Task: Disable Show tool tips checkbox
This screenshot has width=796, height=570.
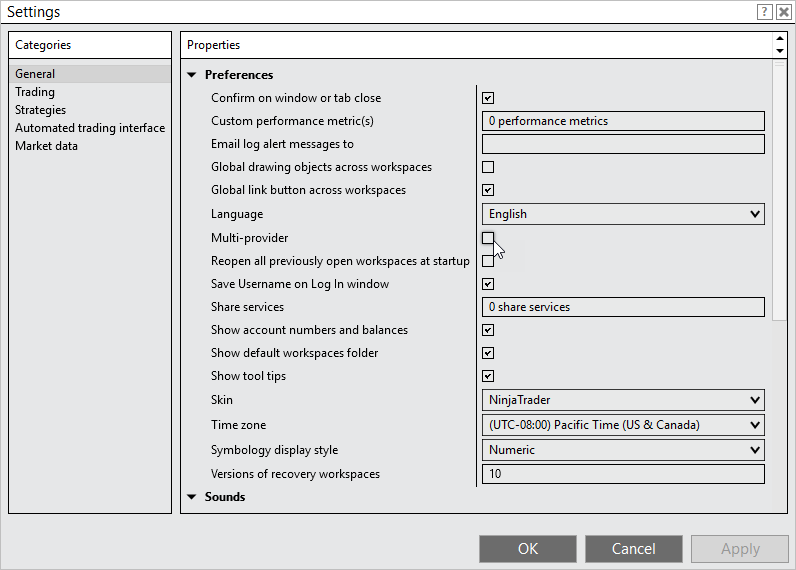Action: tap(488, 376)
